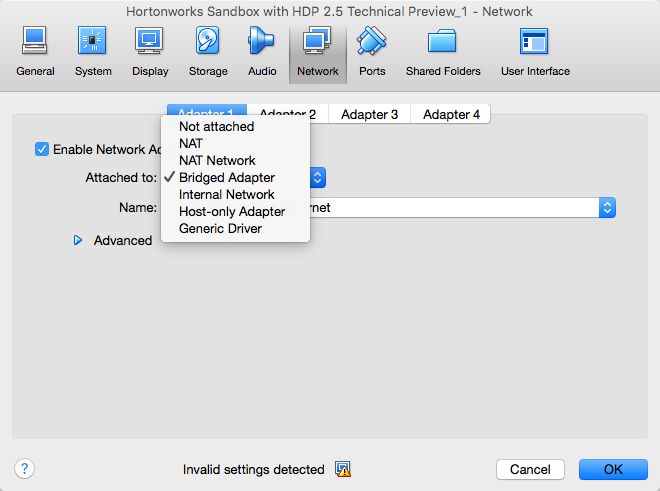This screenshot has width=660, height=491.
Task: Switch to Adapter 2 tab
Action: (x=288, y=114)
